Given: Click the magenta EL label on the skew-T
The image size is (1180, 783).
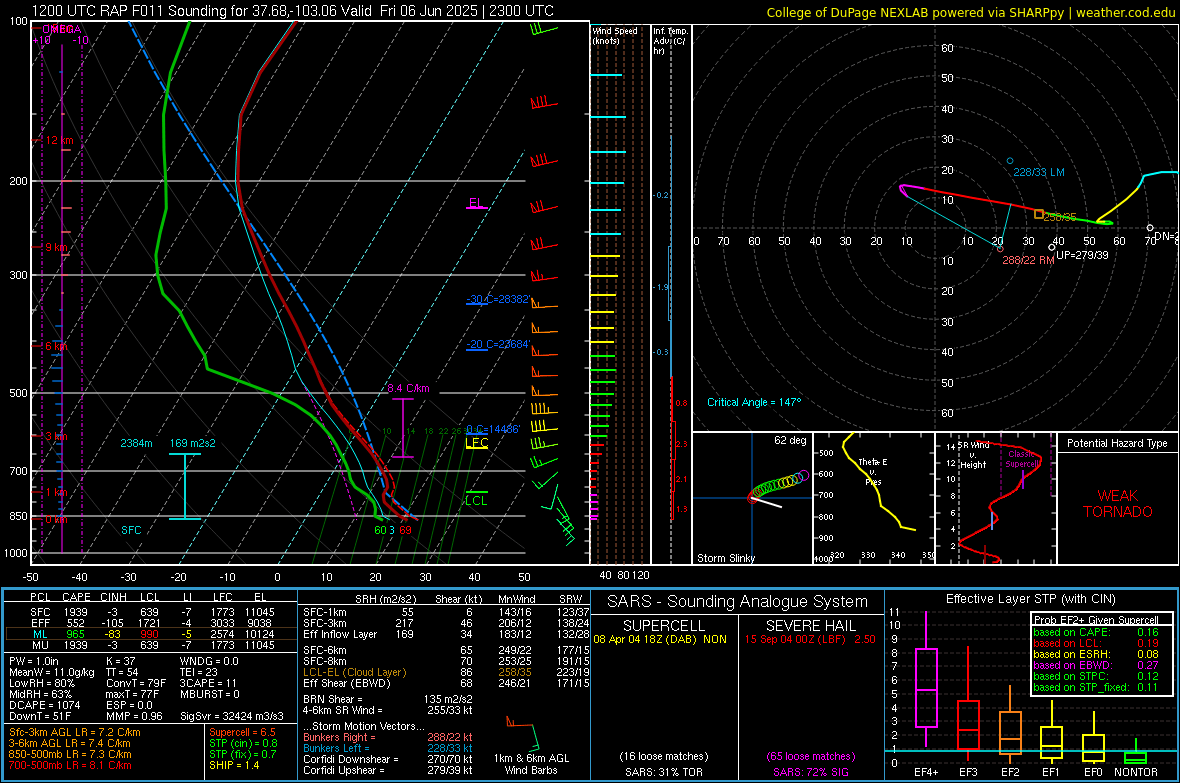Looking at the screenshot, I should [476, 203].
